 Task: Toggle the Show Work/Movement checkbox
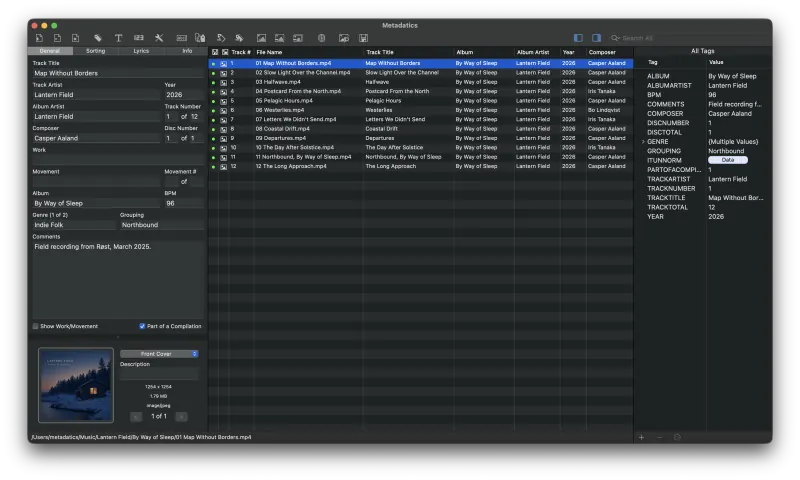[35, 326]
